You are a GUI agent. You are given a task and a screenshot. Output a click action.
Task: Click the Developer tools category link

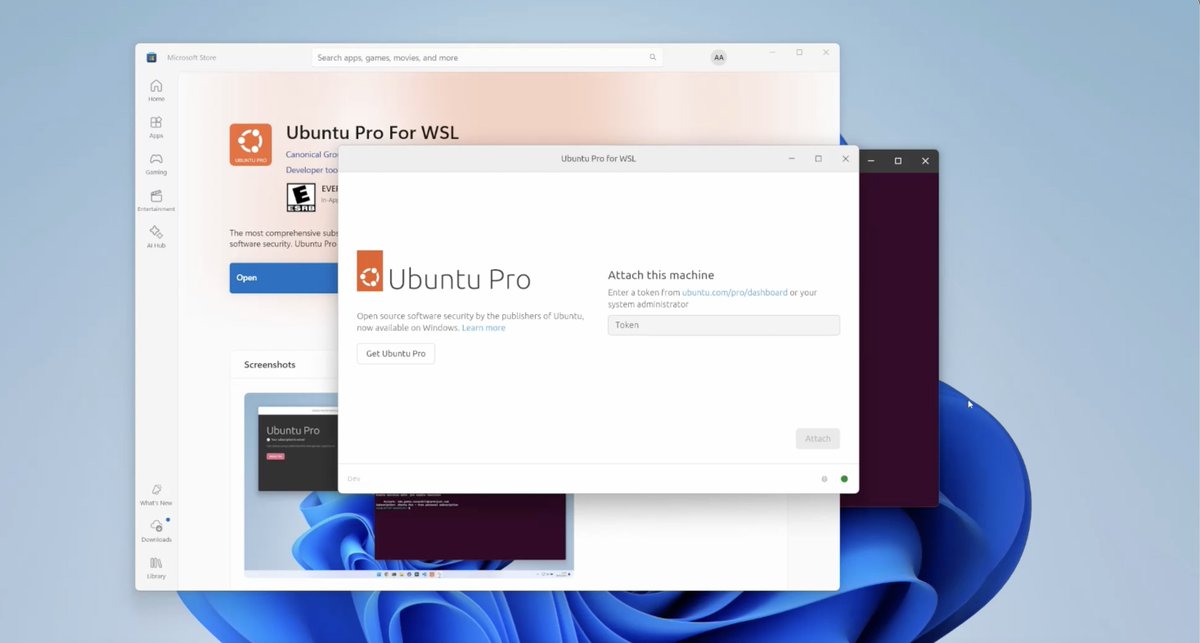click(x=312, y=170)
